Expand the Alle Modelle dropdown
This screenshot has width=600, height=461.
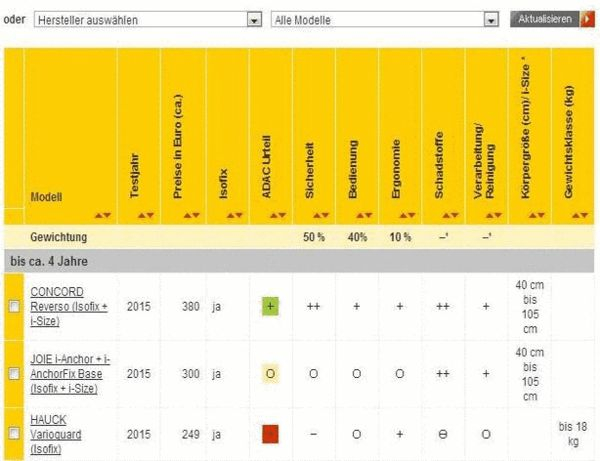point(385,20)
